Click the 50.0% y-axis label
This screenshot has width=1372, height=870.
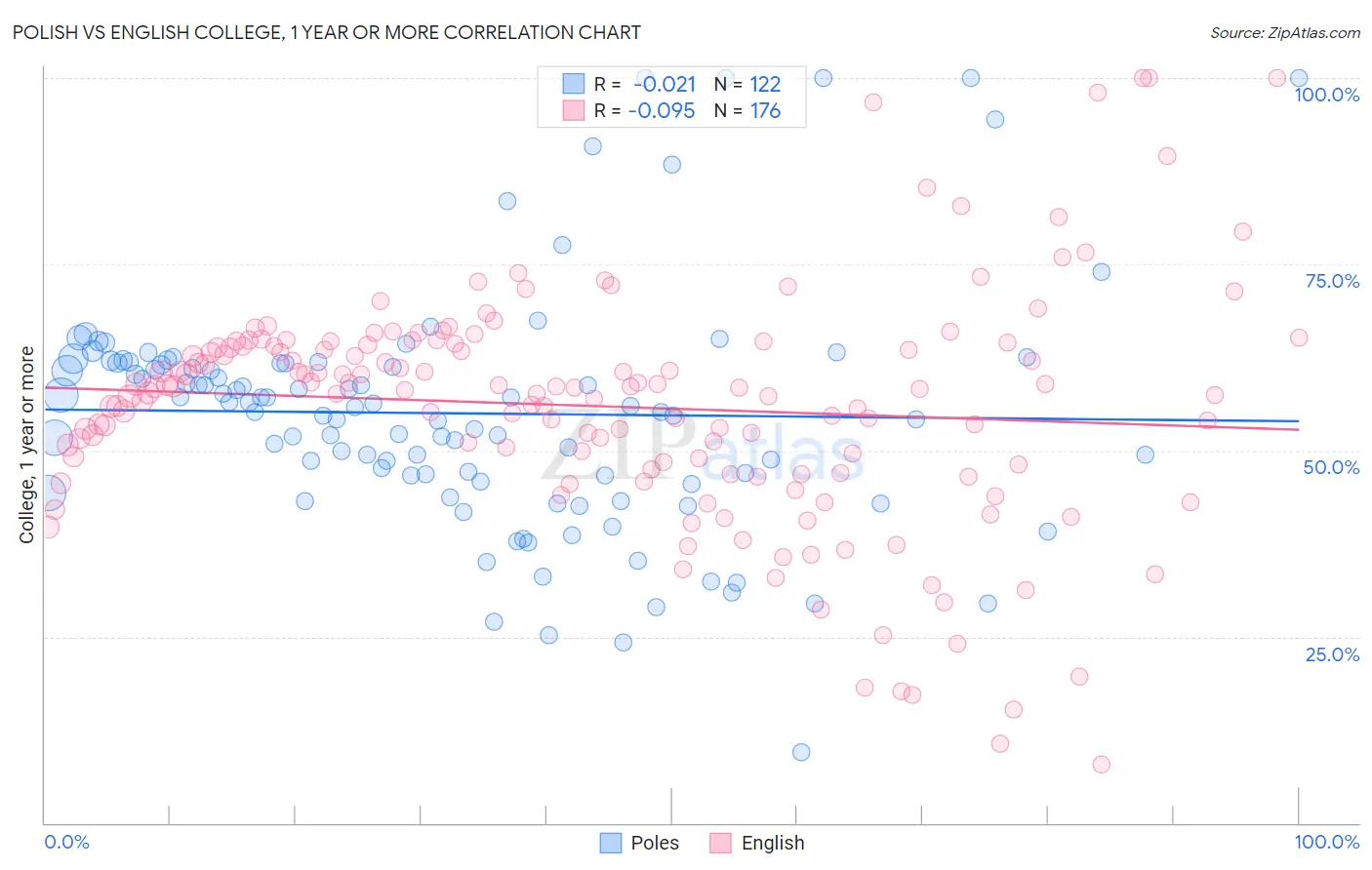click(x=1332, y=467)
